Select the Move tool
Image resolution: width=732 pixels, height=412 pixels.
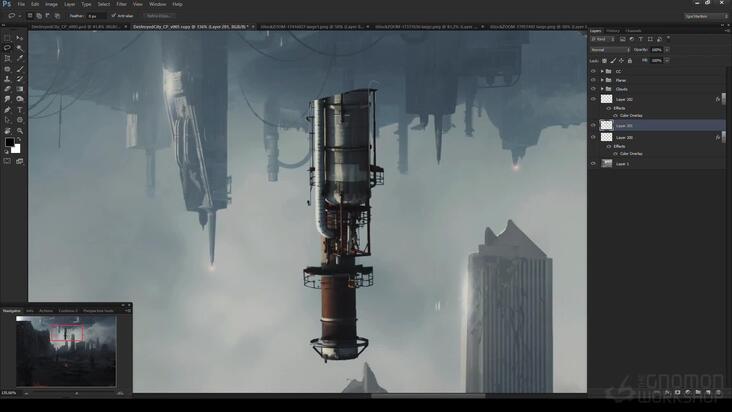click(x=20, y=37)
